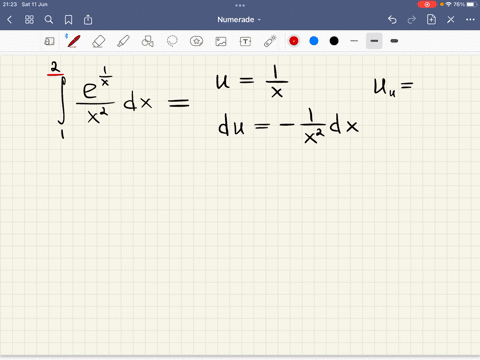Undo the last stroke
The image size is (480, 360).
point(392,20)
